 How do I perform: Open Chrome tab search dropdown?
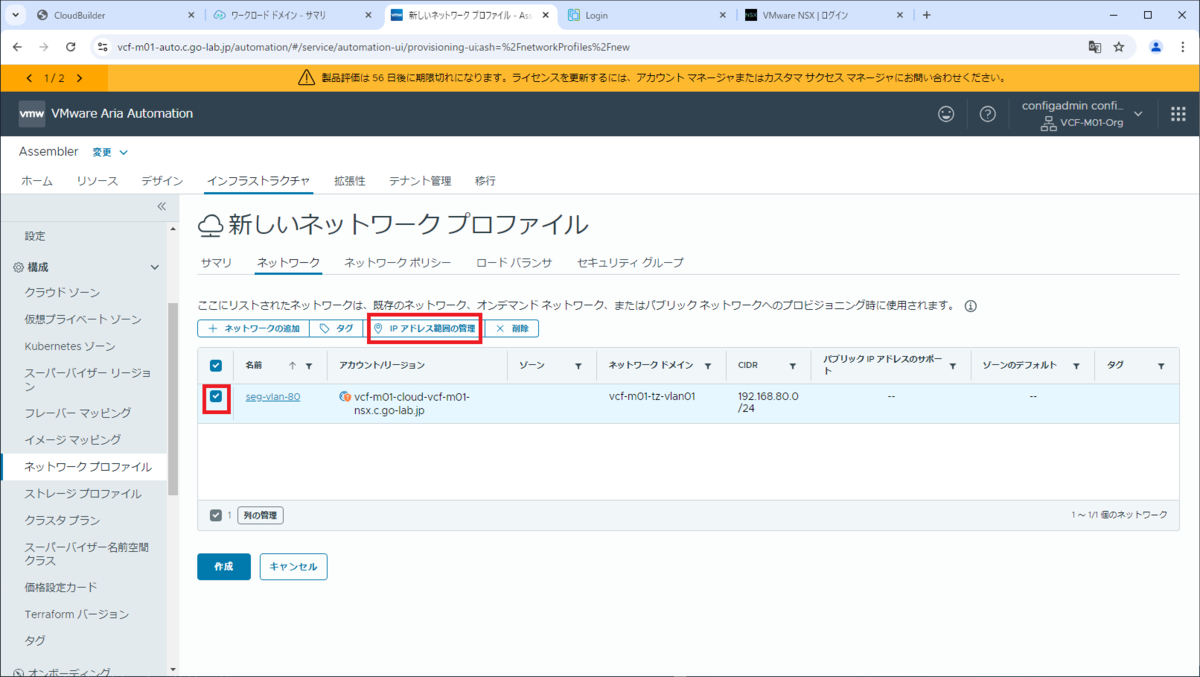15,15
